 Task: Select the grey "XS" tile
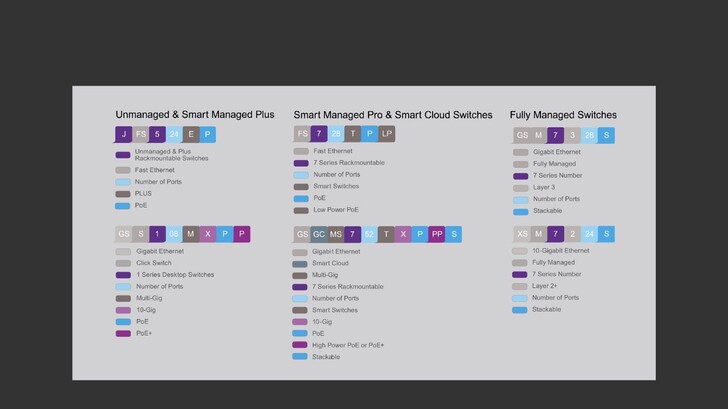(522, 234)
